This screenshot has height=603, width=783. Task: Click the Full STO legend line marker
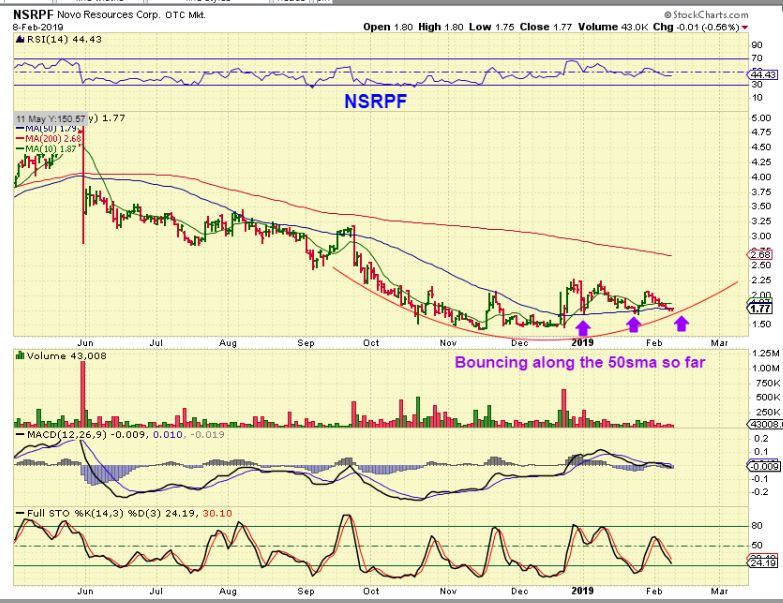point(20,513)
